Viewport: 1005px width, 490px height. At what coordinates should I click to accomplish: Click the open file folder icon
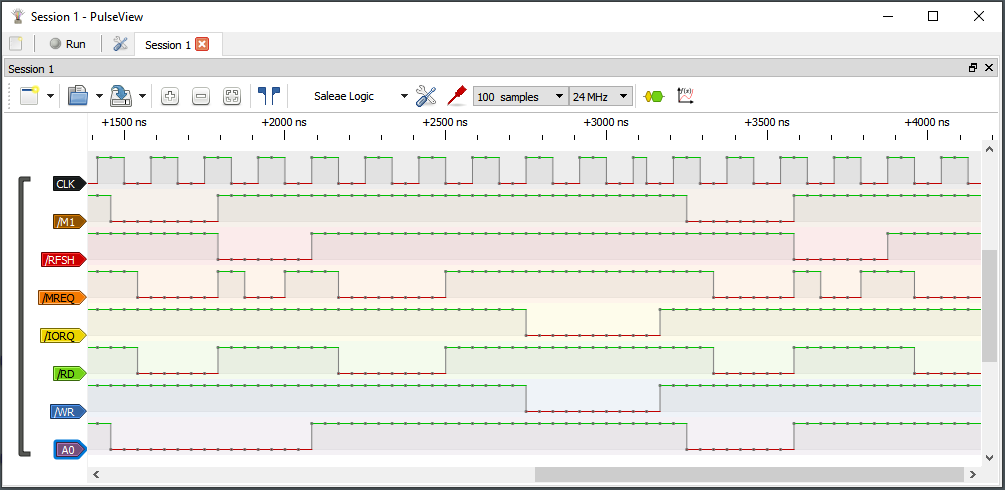point(78,96)
